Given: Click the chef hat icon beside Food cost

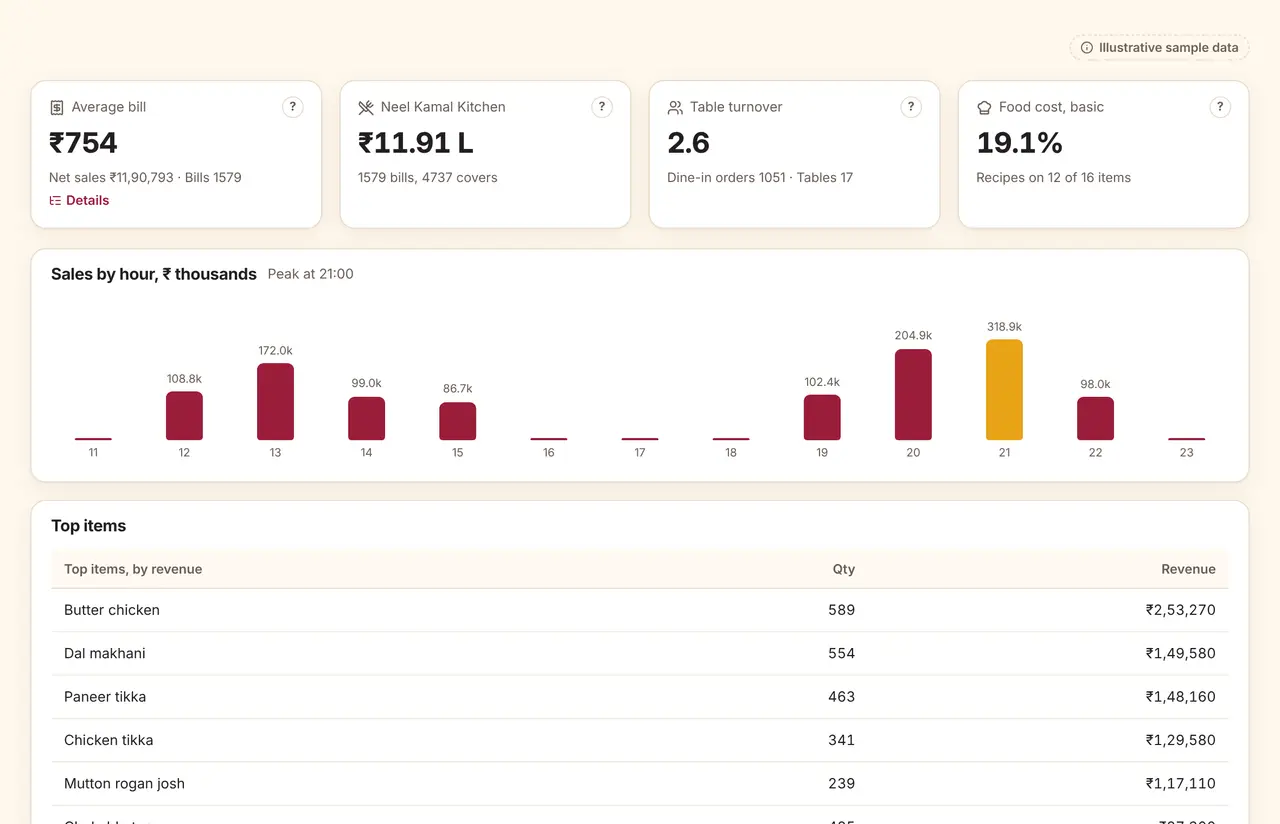Looking at the screenshot, I should (984, 107).
